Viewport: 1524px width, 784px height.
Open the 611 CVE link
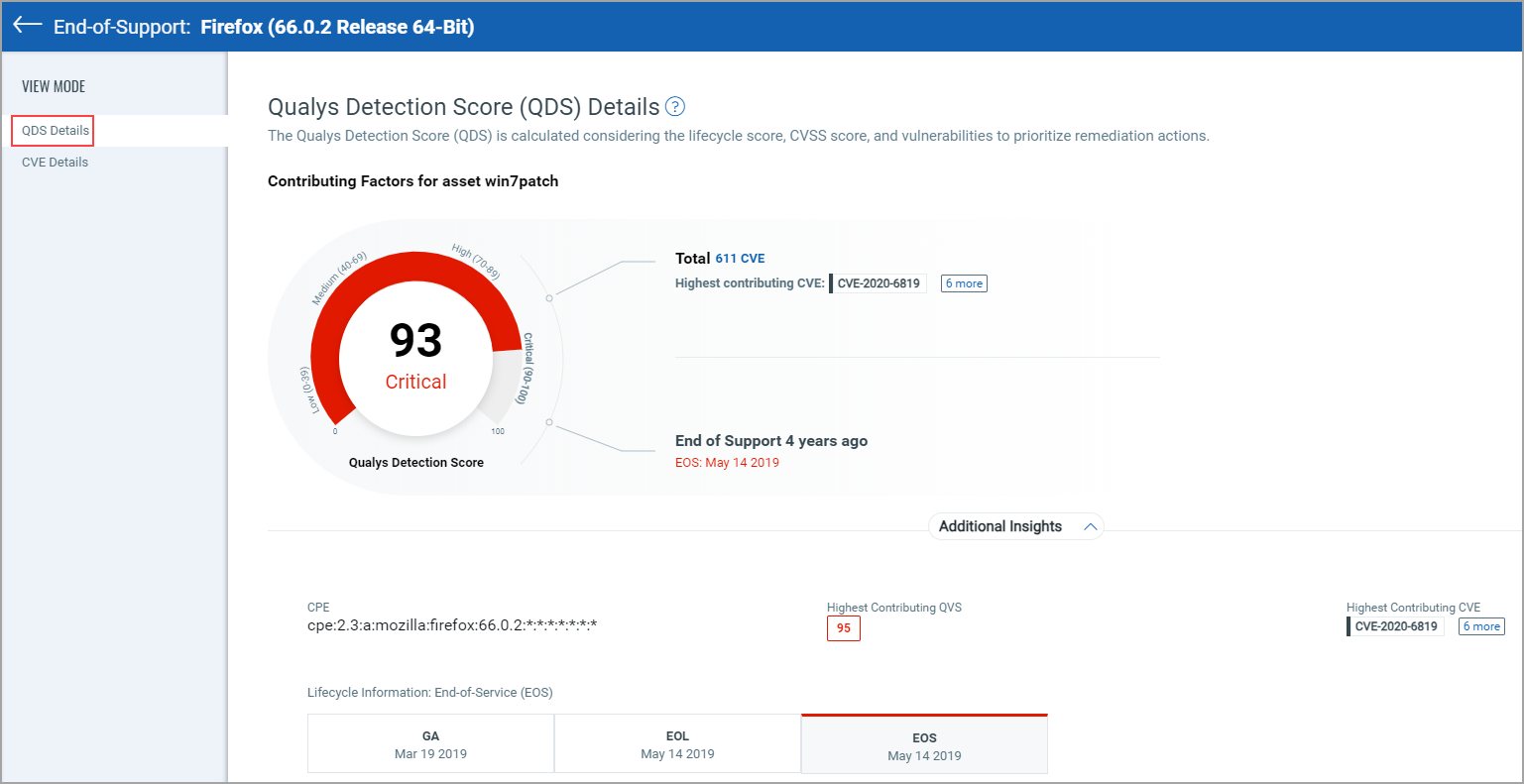(x=740, y=259)
